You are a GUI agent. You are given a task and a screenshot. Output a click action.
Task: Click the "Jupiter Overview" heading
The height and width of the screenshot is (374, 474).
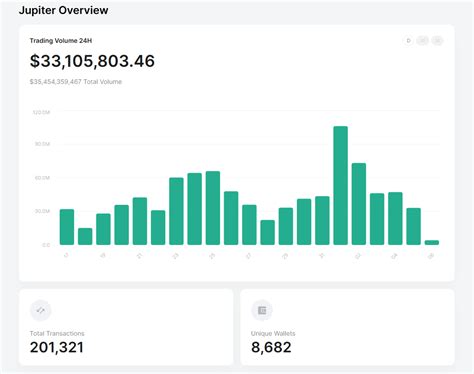tap(63, 10)
